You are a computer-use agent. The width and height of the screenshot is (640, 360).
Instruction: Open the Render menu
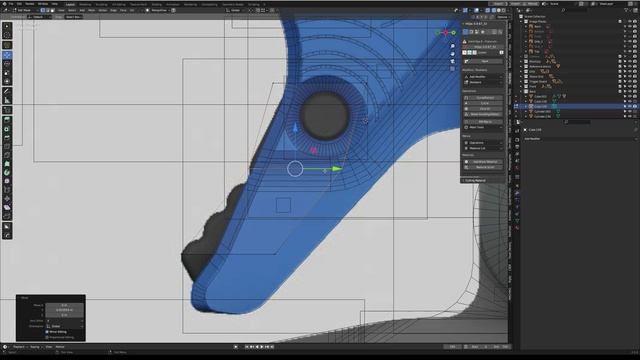click(x=29, y=4)
